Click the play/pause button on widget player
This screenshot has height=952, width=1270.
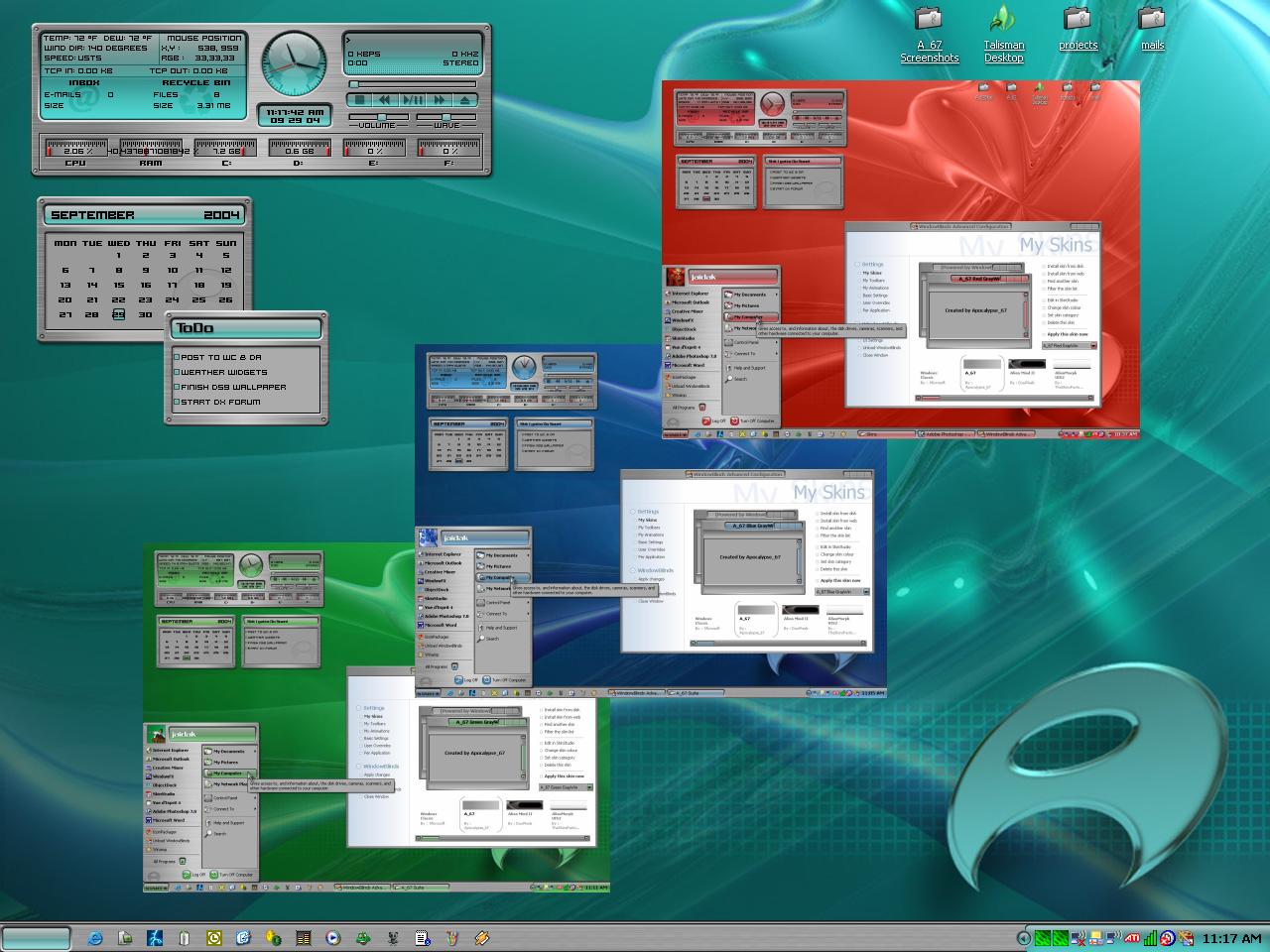413,99
